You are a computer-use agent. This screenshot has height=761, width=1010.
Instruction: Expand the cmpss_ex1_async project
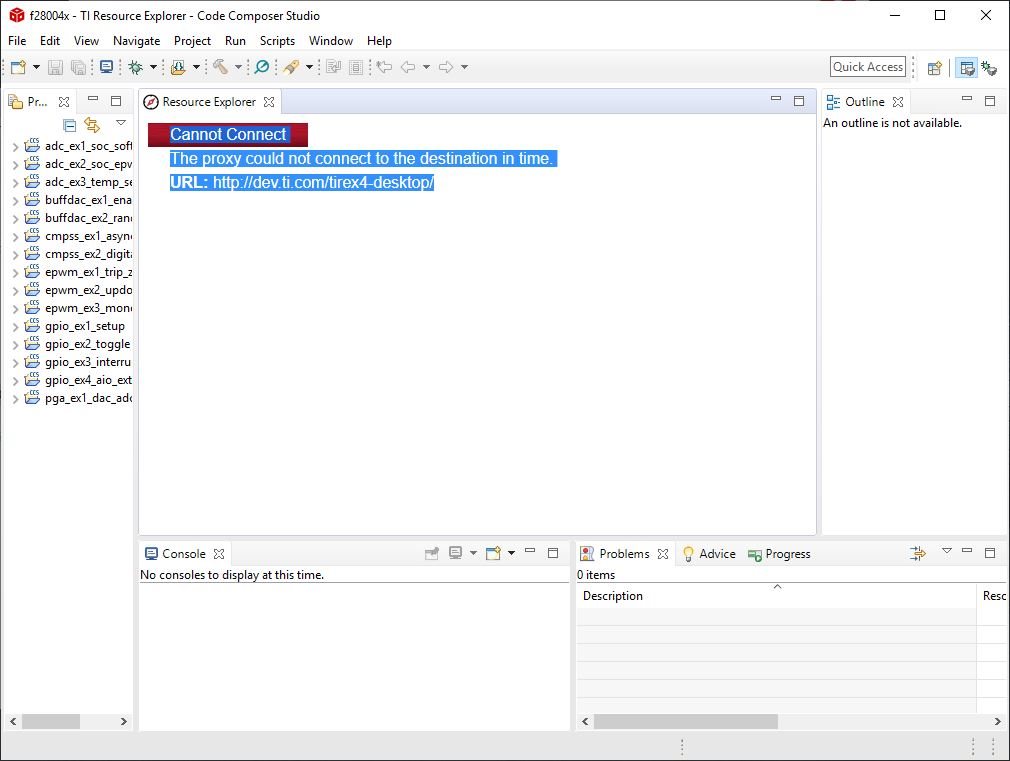[15, 237]
